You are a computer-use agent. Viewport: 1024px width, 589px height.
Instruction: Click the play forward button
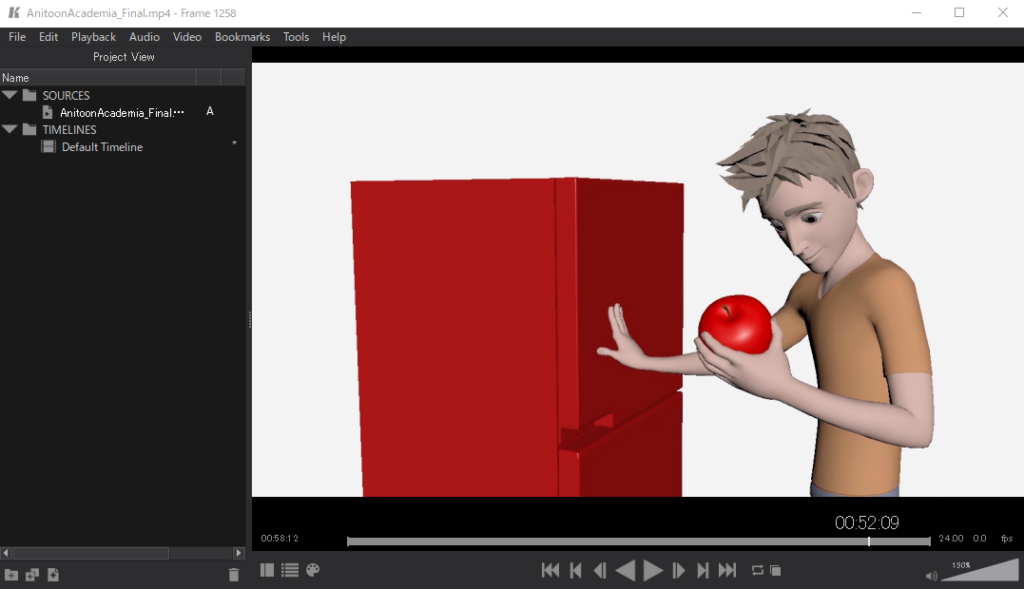(653, 571)
